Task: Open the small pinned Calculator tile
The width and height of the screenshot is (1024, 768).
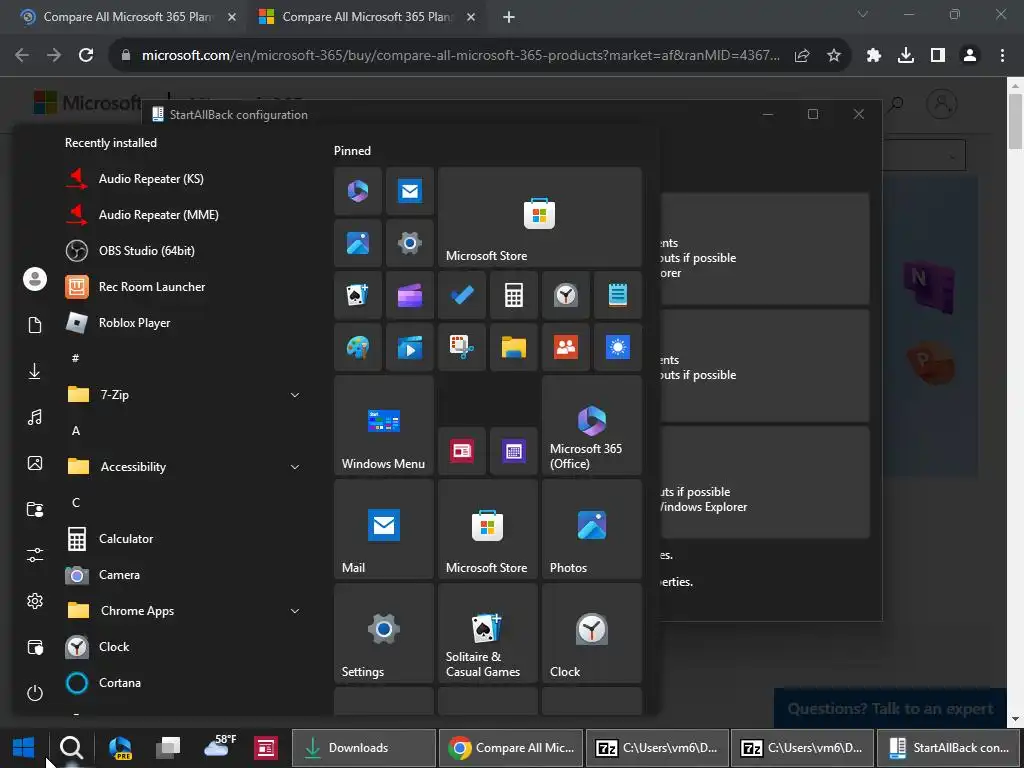Action: click(514, 295)
